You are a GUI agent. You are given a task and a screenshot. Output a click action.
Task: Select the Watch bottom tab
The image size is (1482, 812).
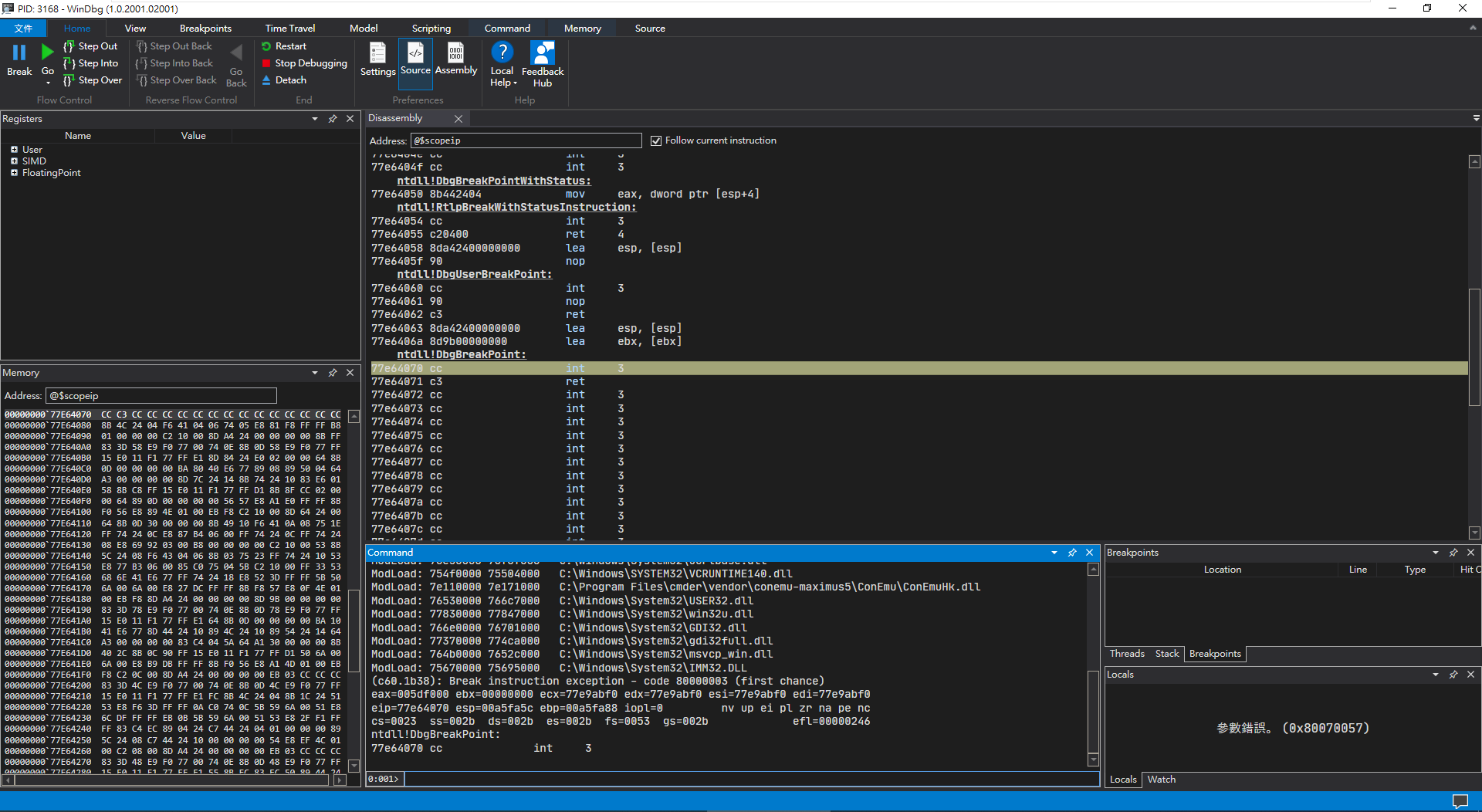click(1161, 780)
